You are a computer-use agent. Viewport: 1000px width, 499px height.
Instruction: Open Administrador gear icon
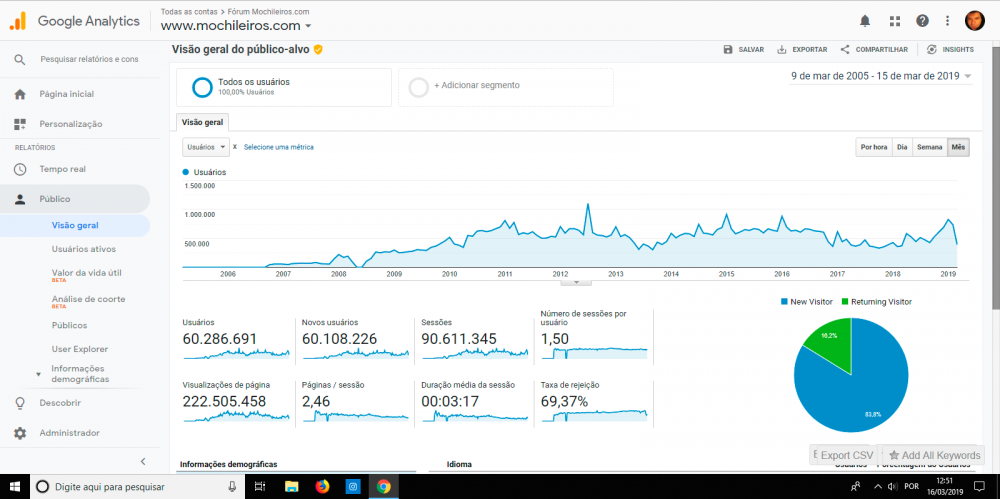(x=20, y=433)
